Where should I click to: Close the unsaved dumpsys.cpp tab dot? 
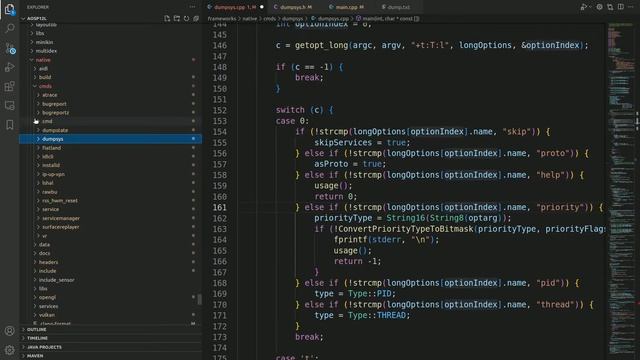(262, 7)
